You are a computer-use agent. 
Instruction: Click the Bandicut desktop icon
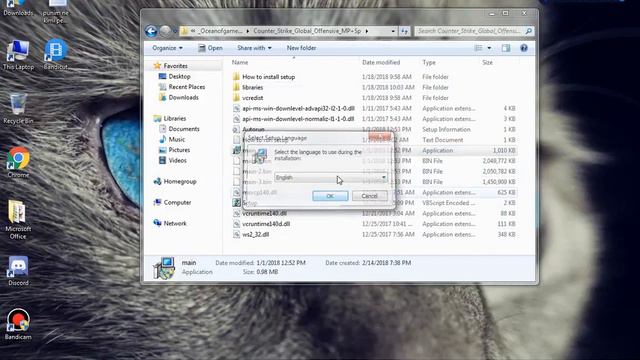click(56, 55)
